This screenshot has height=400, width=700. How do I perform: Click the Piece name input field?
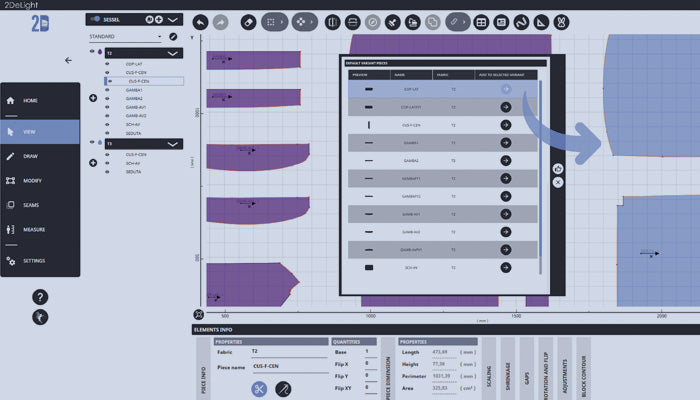tap(288, 367)
